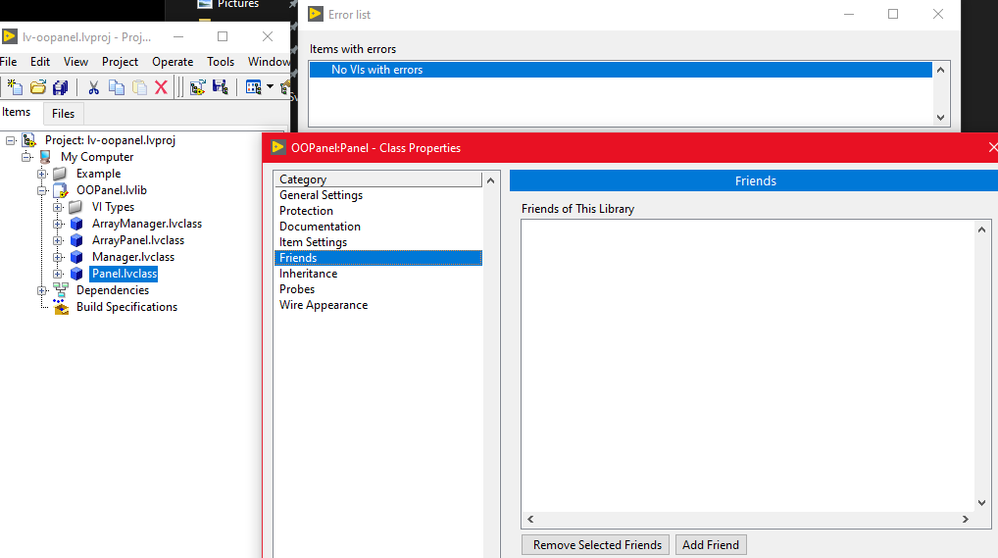The image size is (998, 558).
Task: Select 'No VIs with errors' row
Action: (x=621, y=69)
